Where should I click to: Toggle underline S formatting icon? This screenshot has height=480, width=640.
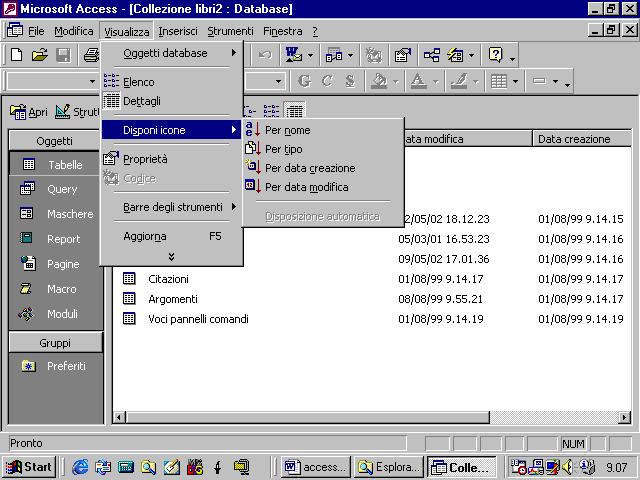[x=350, y=81]
